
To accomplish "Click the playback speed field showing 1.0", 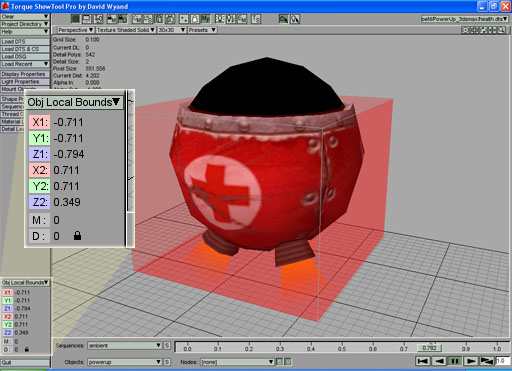I will (x=503, y=361).
